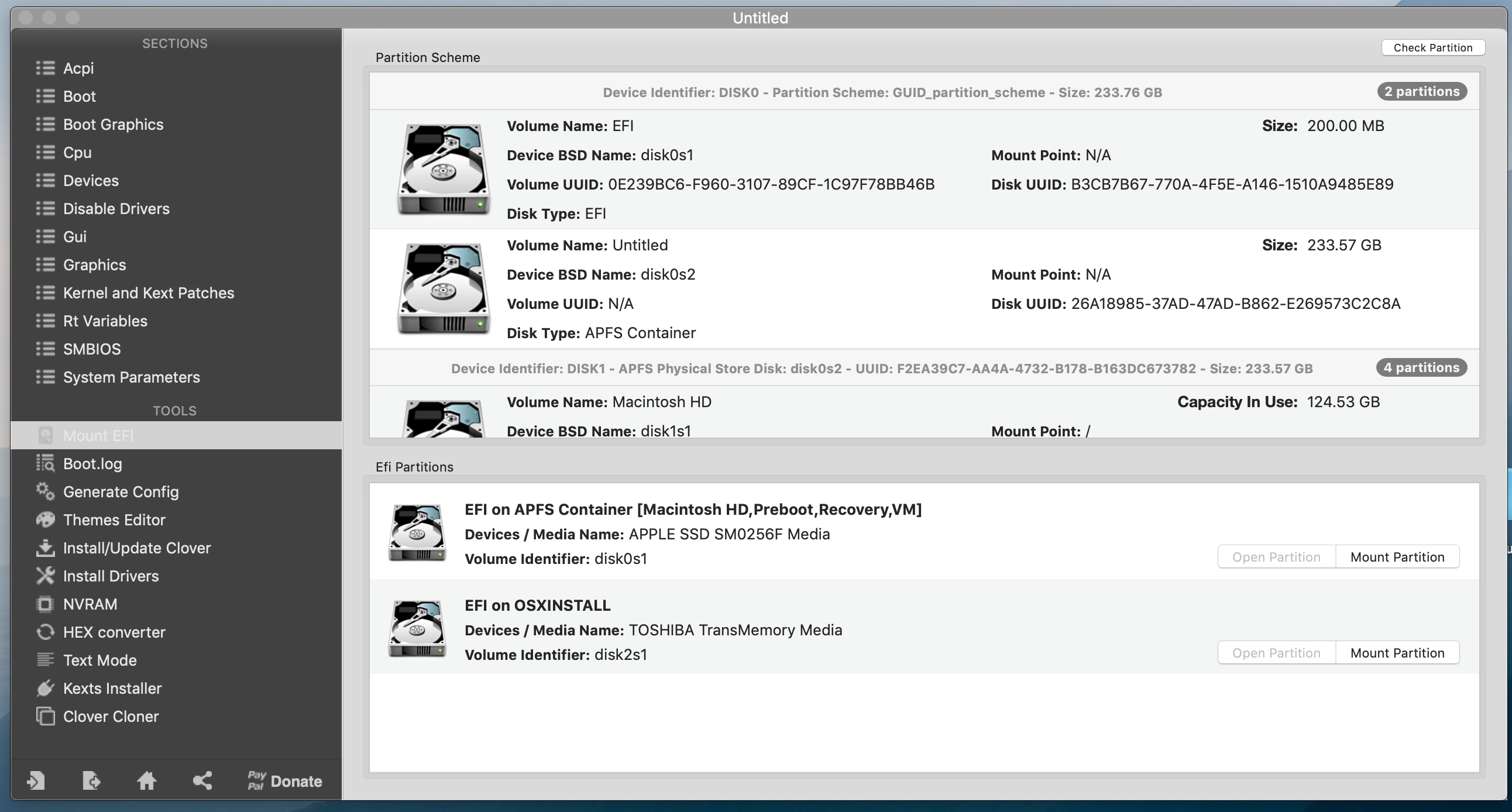Click the Generate Config gears icon
This screenshot has height=812, width=1512.
(45, 491)
